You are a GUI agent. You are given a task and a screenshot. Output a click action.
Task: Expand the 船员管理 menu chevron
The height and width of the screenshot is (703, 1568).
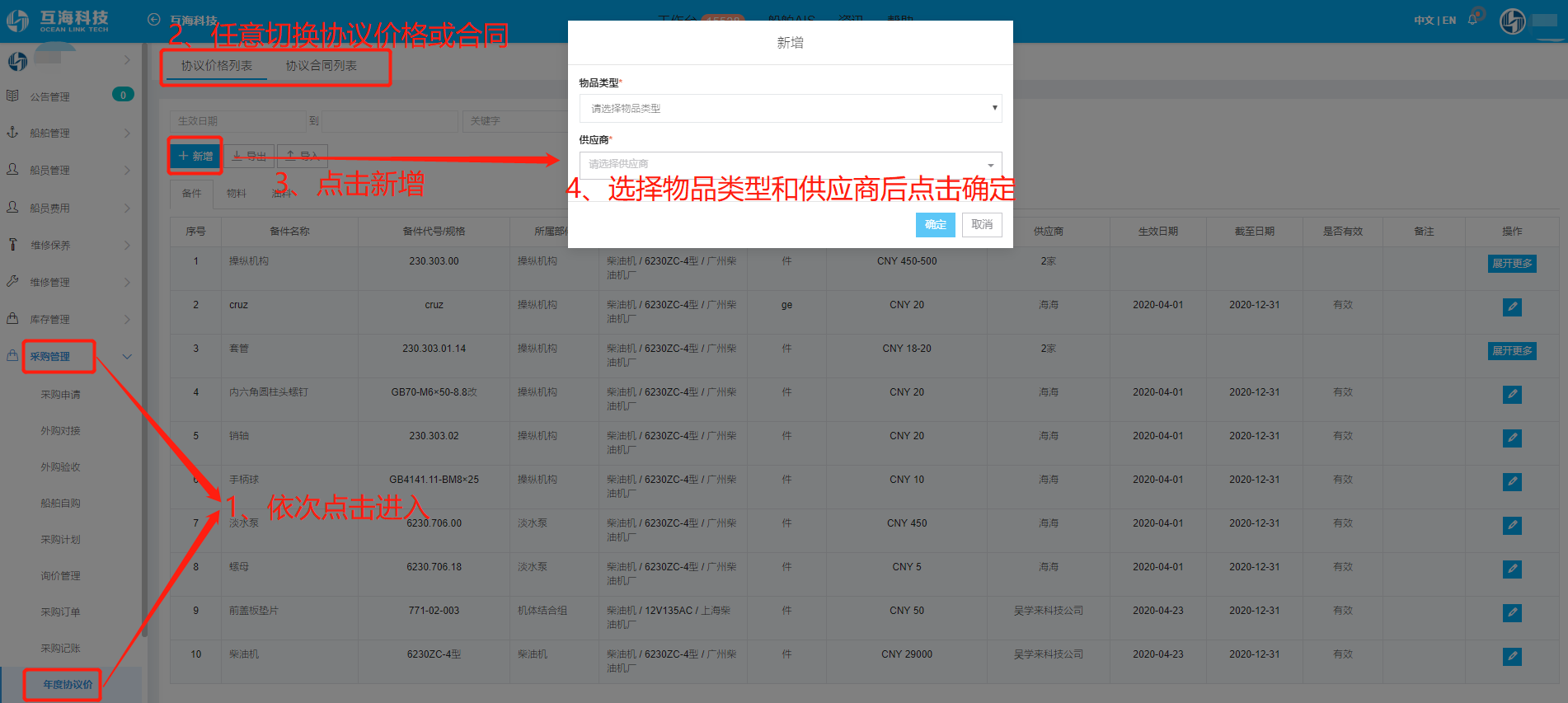pos(127,170)
